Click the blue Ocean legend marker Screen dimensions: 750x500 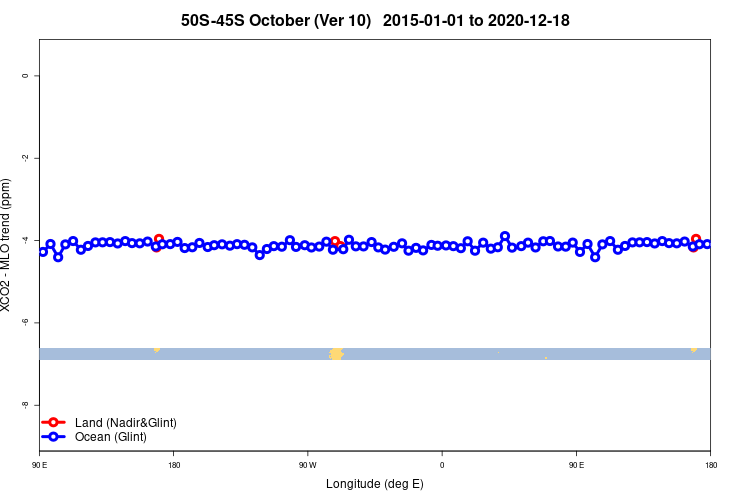tap(53, 436)
